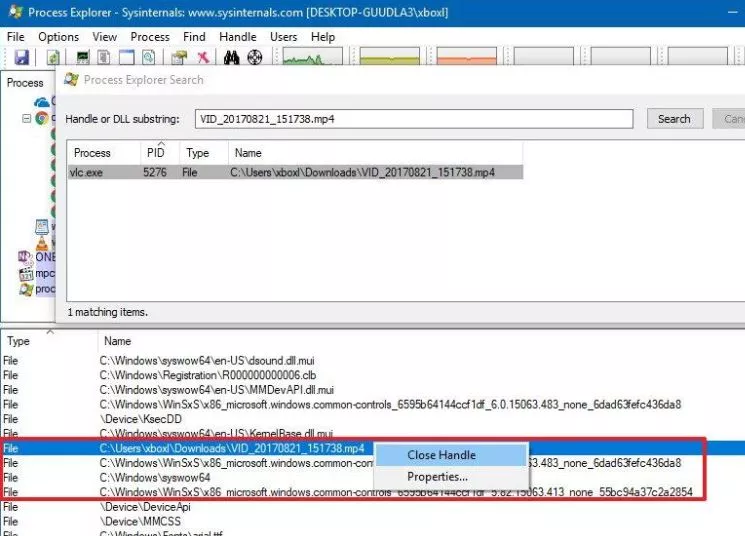Click the Process Explorer title bar icon
Image resolution: width=745 pixels, height=536 pixels.
tap(15, 12)
